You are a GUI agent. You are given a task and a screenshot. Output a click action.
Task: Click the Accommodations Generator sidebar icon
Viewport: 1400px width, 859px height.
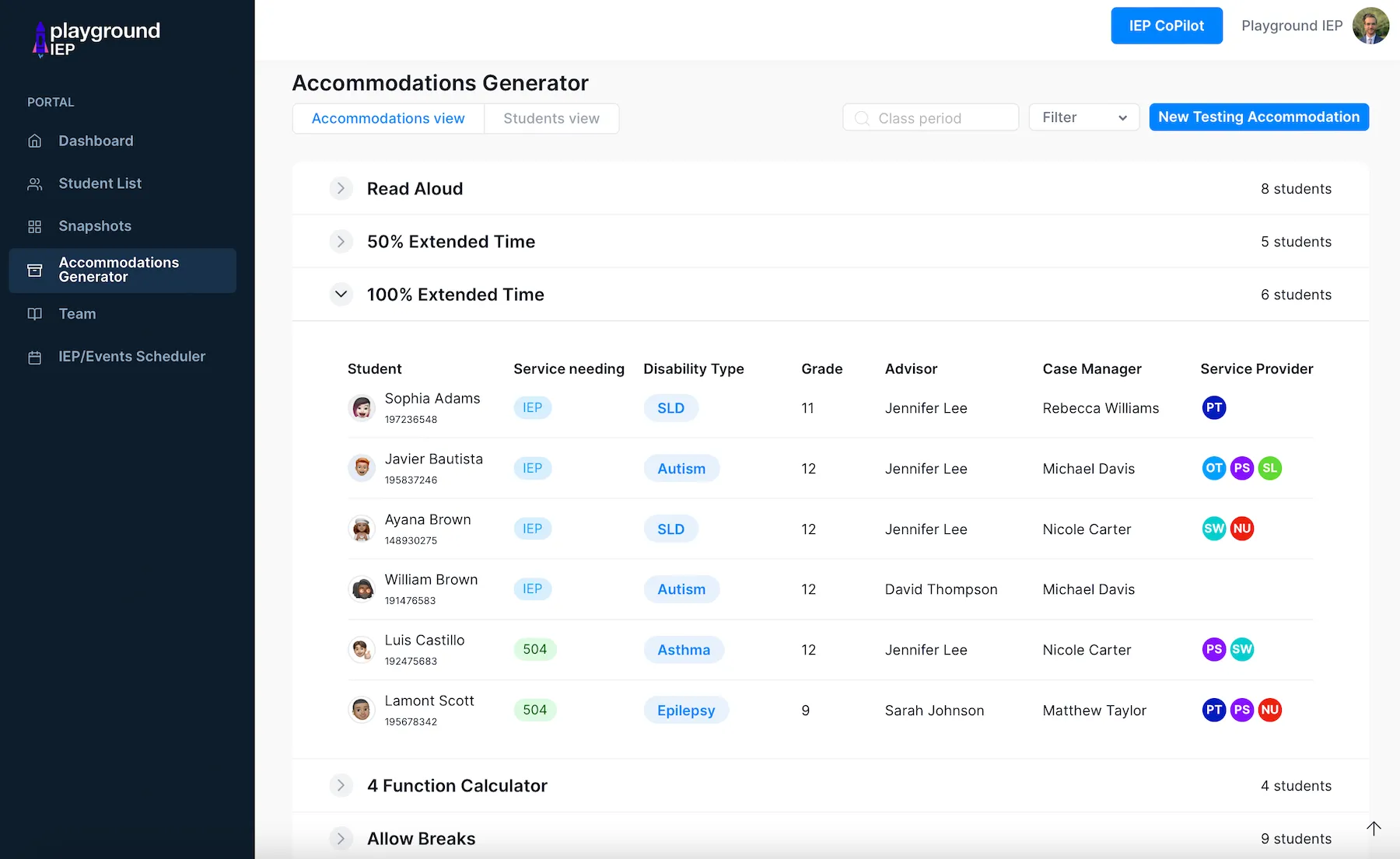click(34, 271)
